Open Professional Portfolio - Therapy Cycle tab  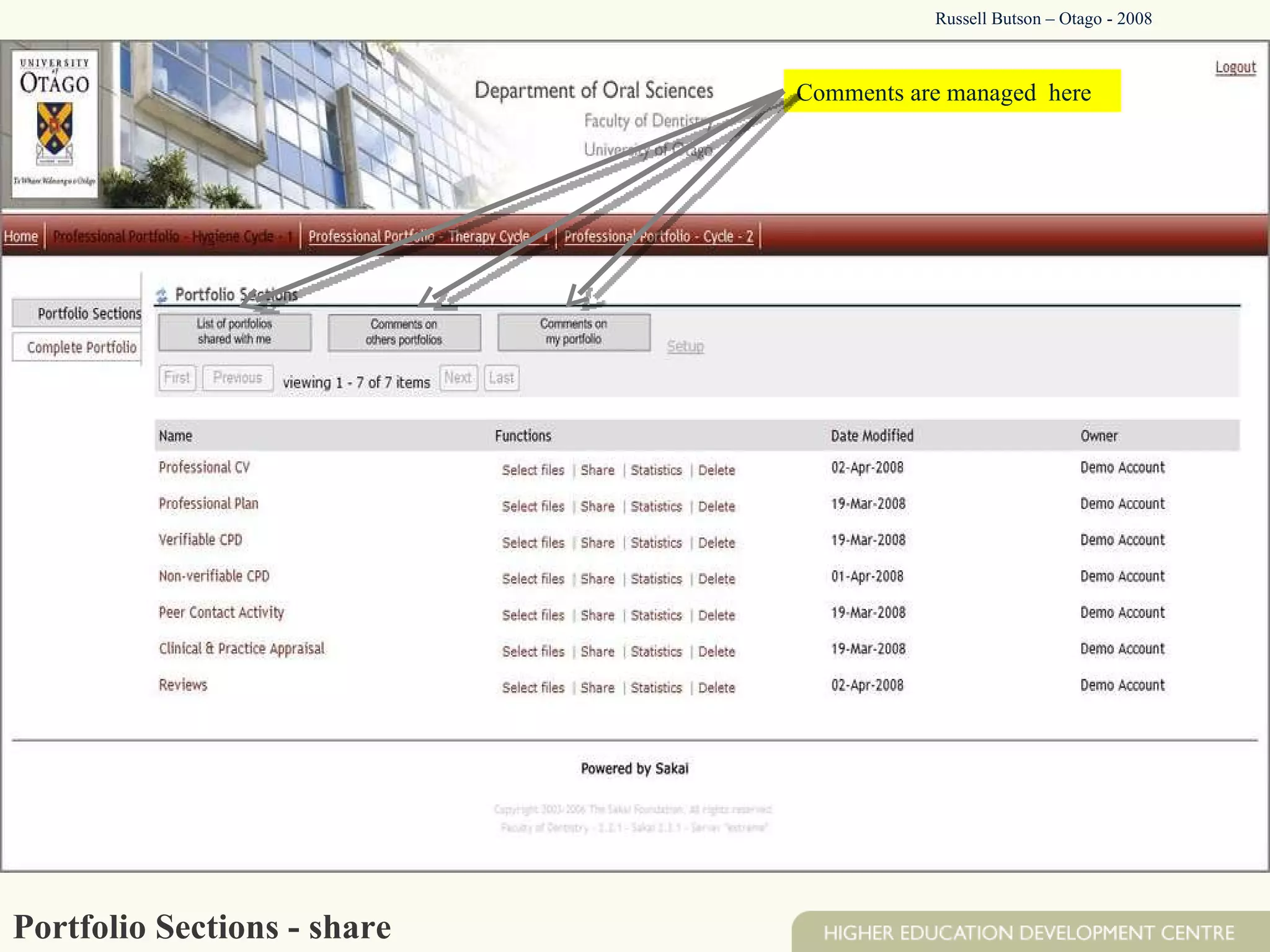pos(429,236)
